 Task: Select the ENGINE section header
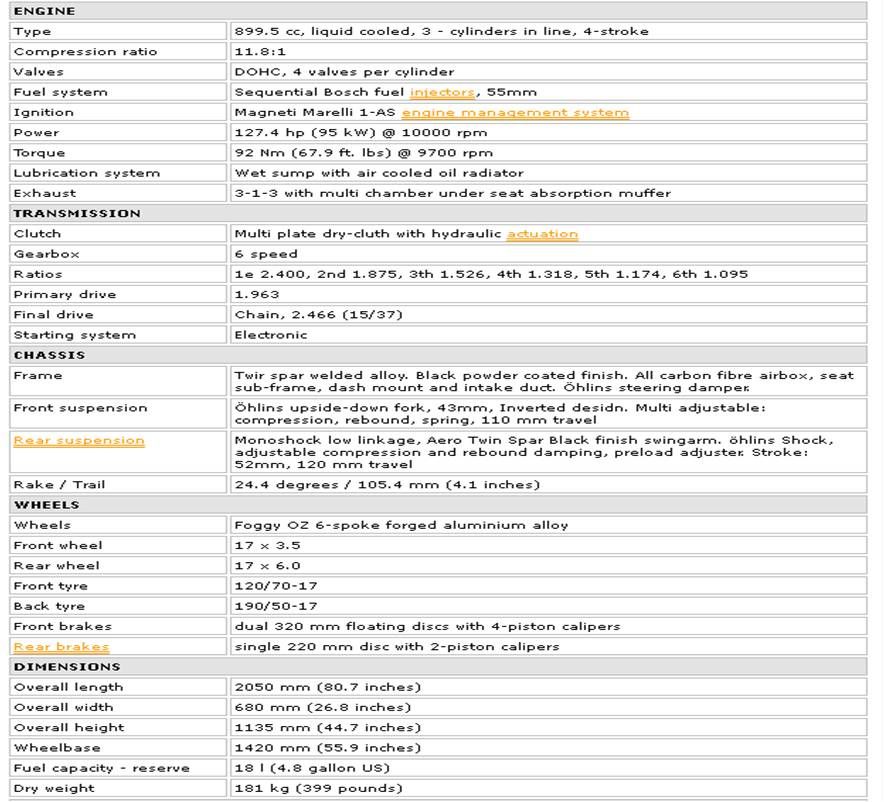coord(44,11)
